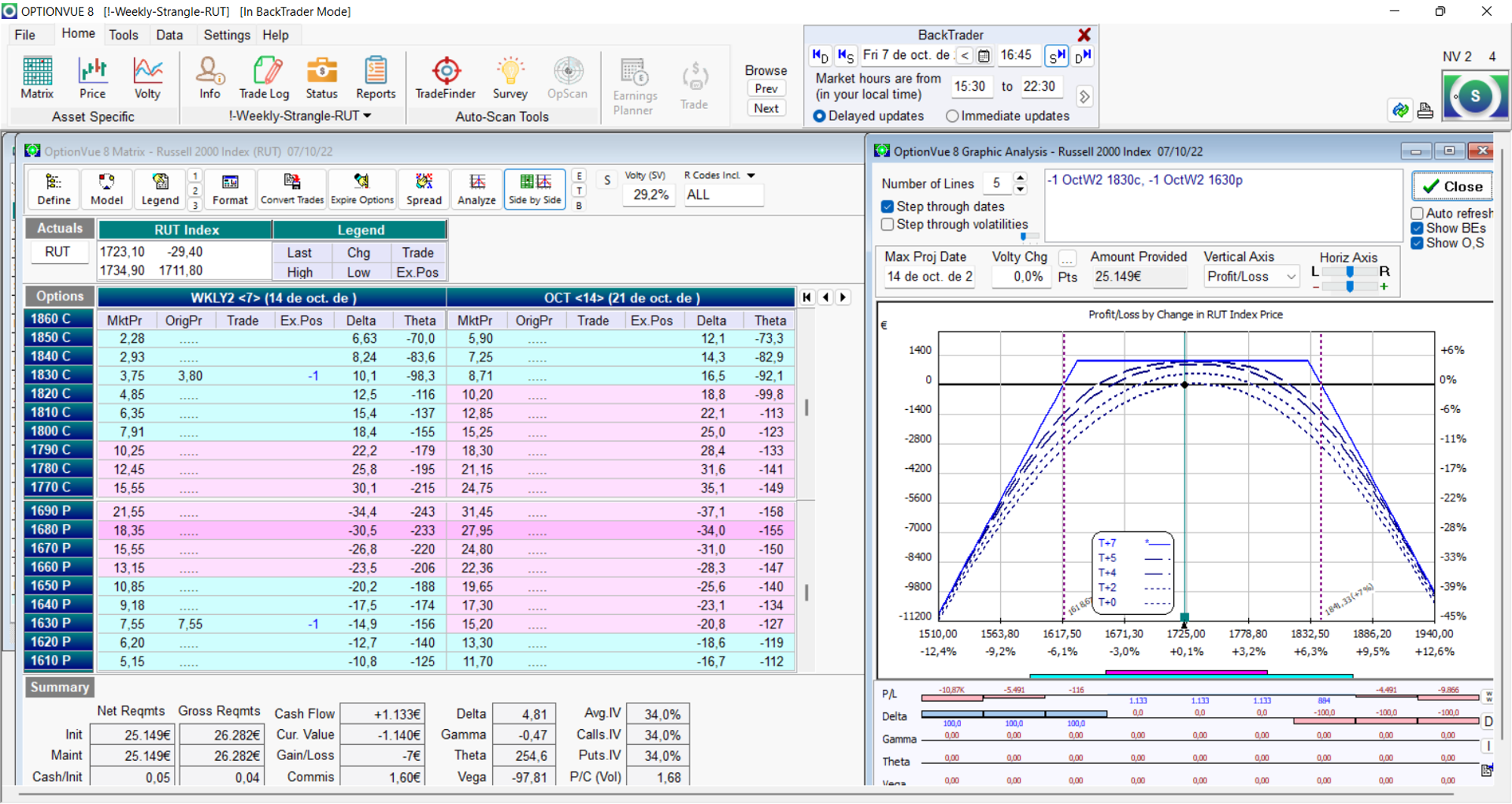Screen dimensions: 1512x804
Task: Expand the !-Weekly-Strangle-RUT account dropdown
Action: tap(367, 116)
